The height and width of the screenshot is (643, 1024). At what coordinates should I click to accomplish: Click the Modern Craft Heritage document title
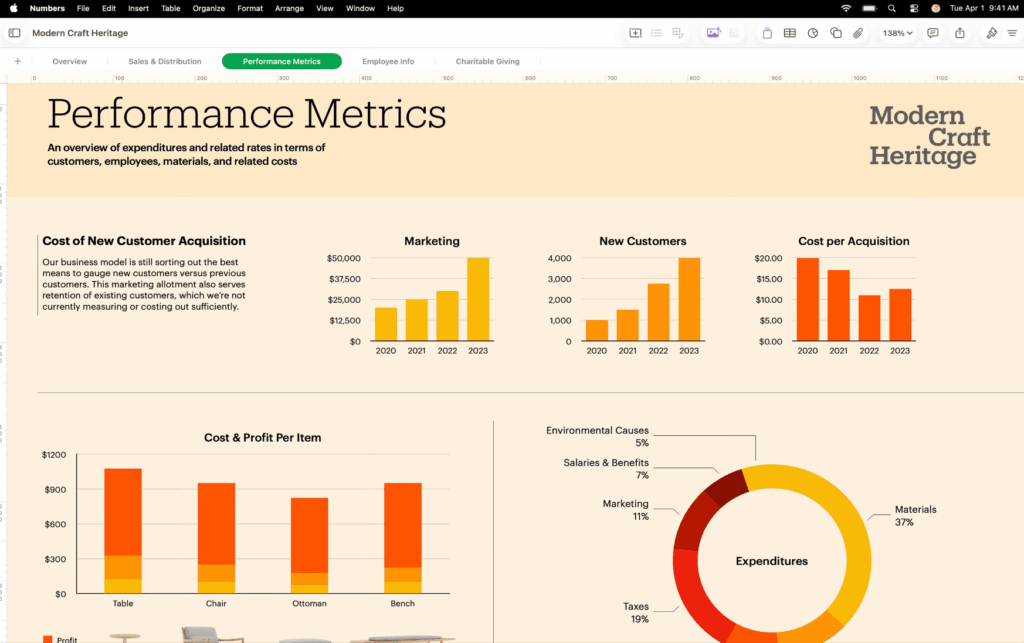pos(80,33)
